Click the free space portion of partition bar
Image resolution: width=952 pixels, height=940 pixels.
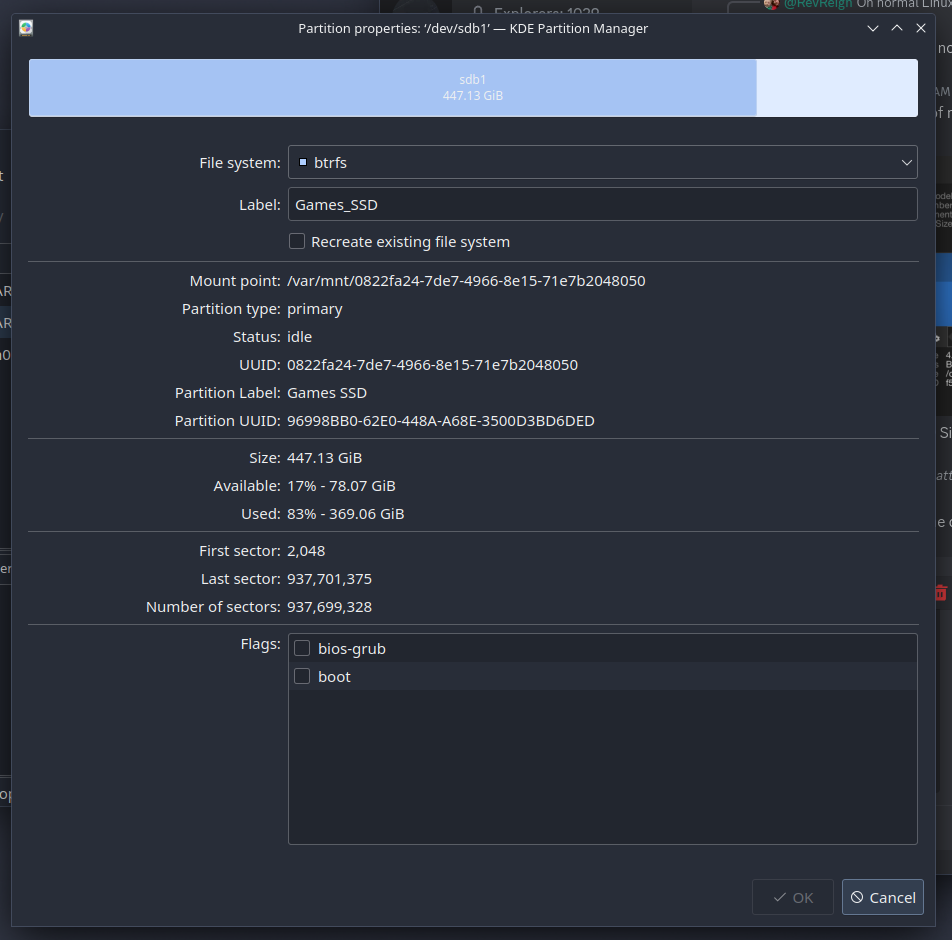(x=837, y=87)
